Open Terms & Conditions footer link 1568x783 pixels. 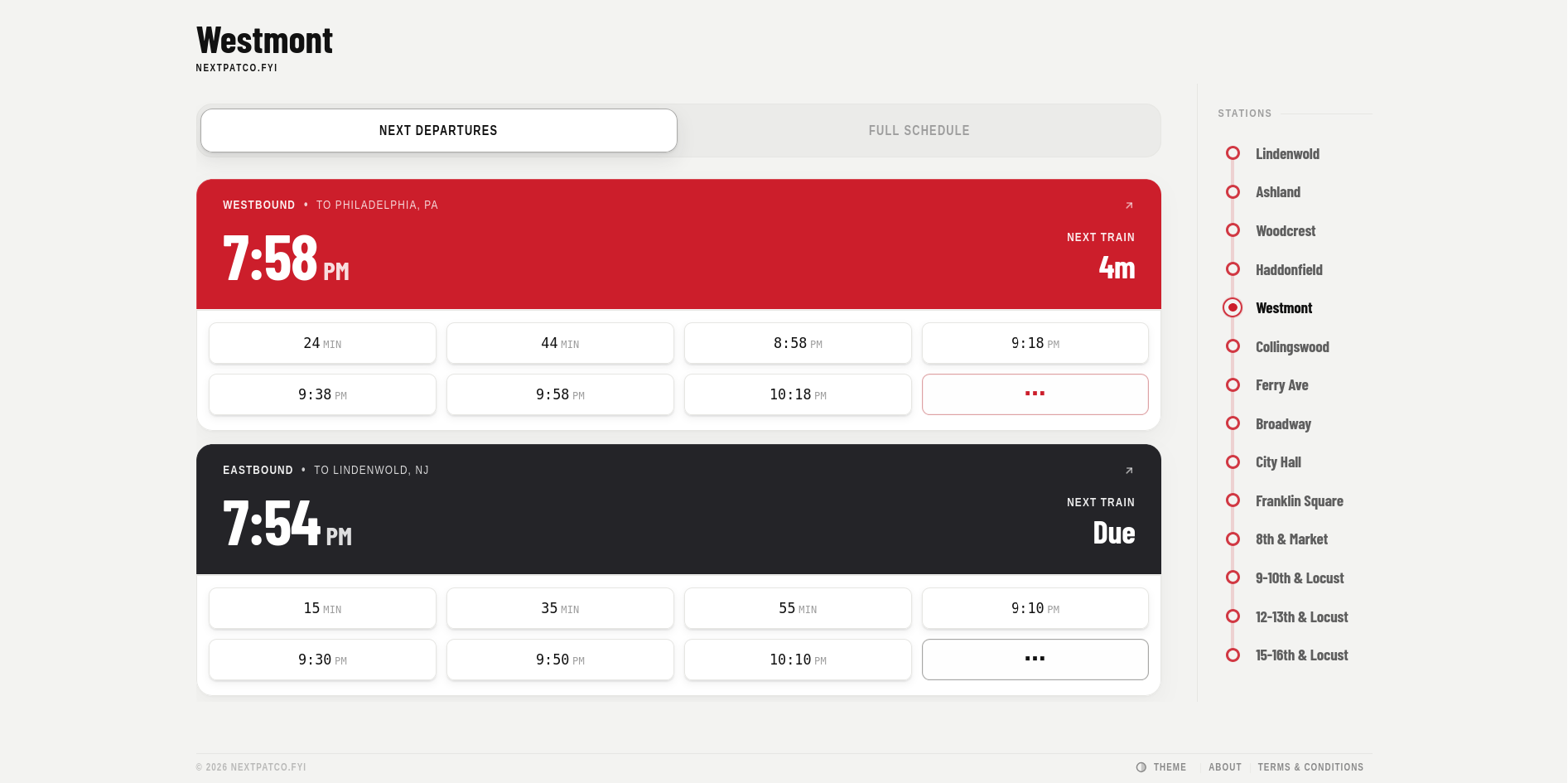pyautogui.click(x=1310, y=767)
